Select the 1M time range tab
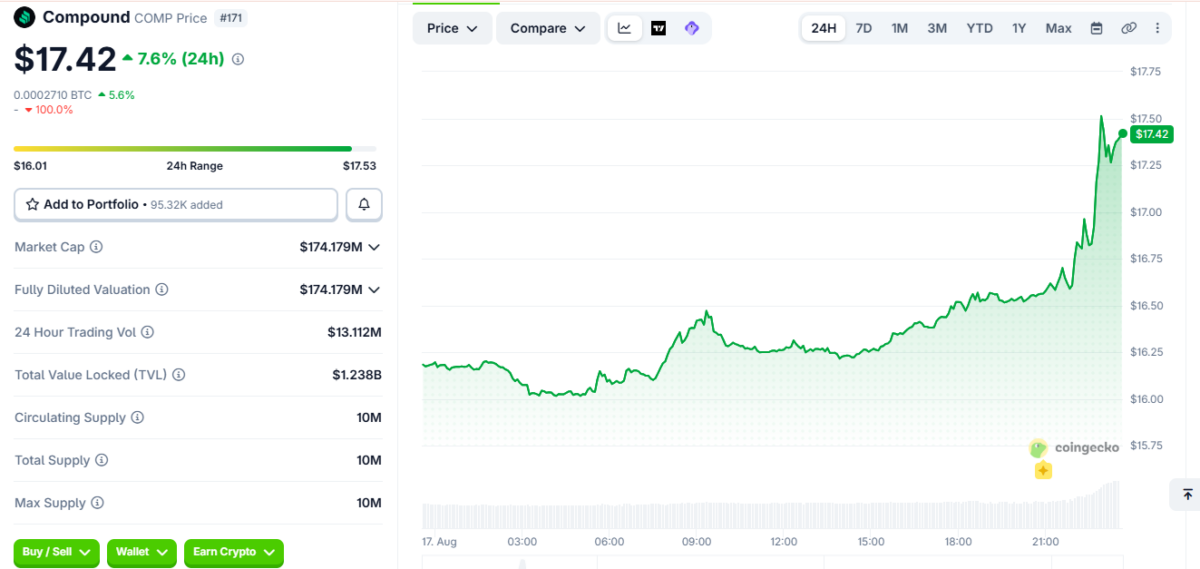This screenshot has height=569, width=1200. coord(900,28)
